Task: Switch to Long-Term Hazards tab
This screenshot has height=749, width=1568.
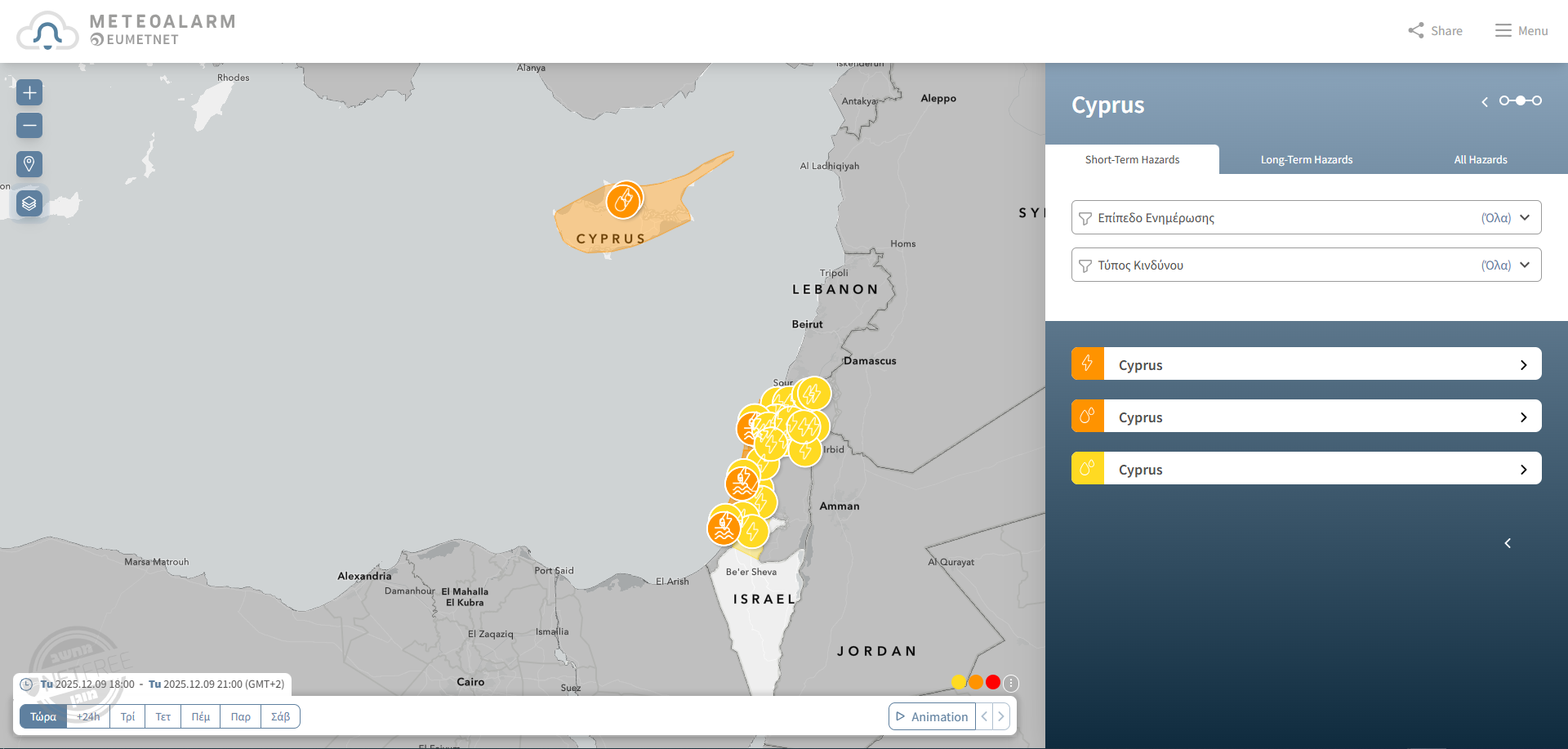Action: tap(1306, 159)
